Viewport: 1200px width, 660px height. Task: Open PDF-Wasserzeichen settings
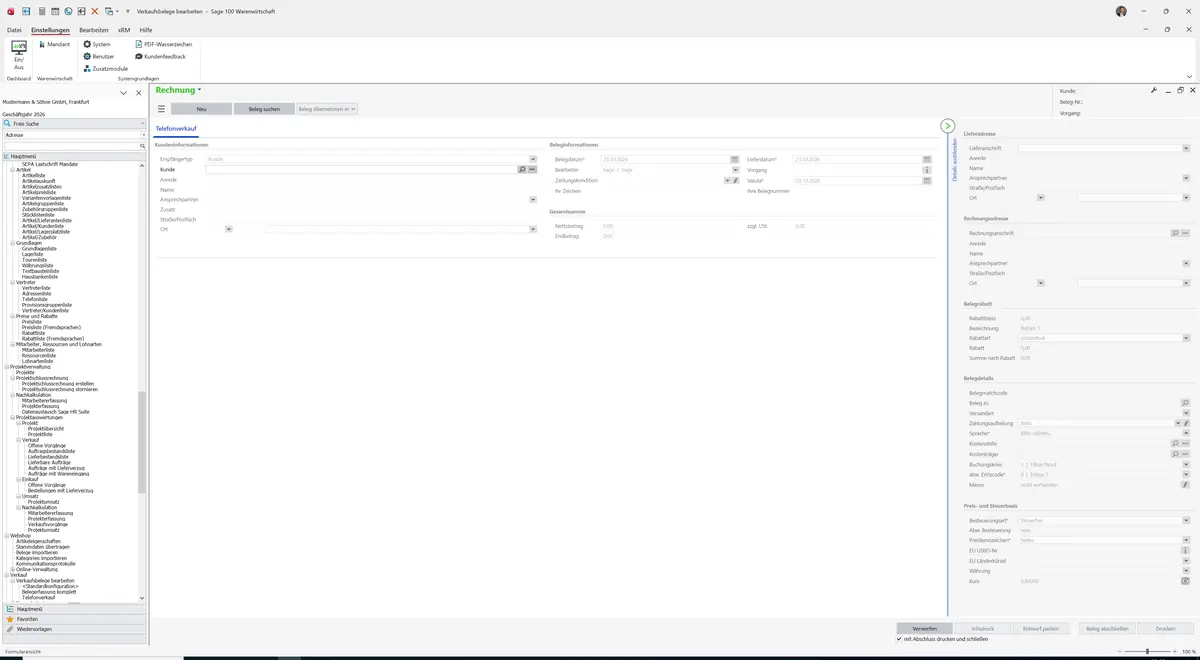[164, 45]
